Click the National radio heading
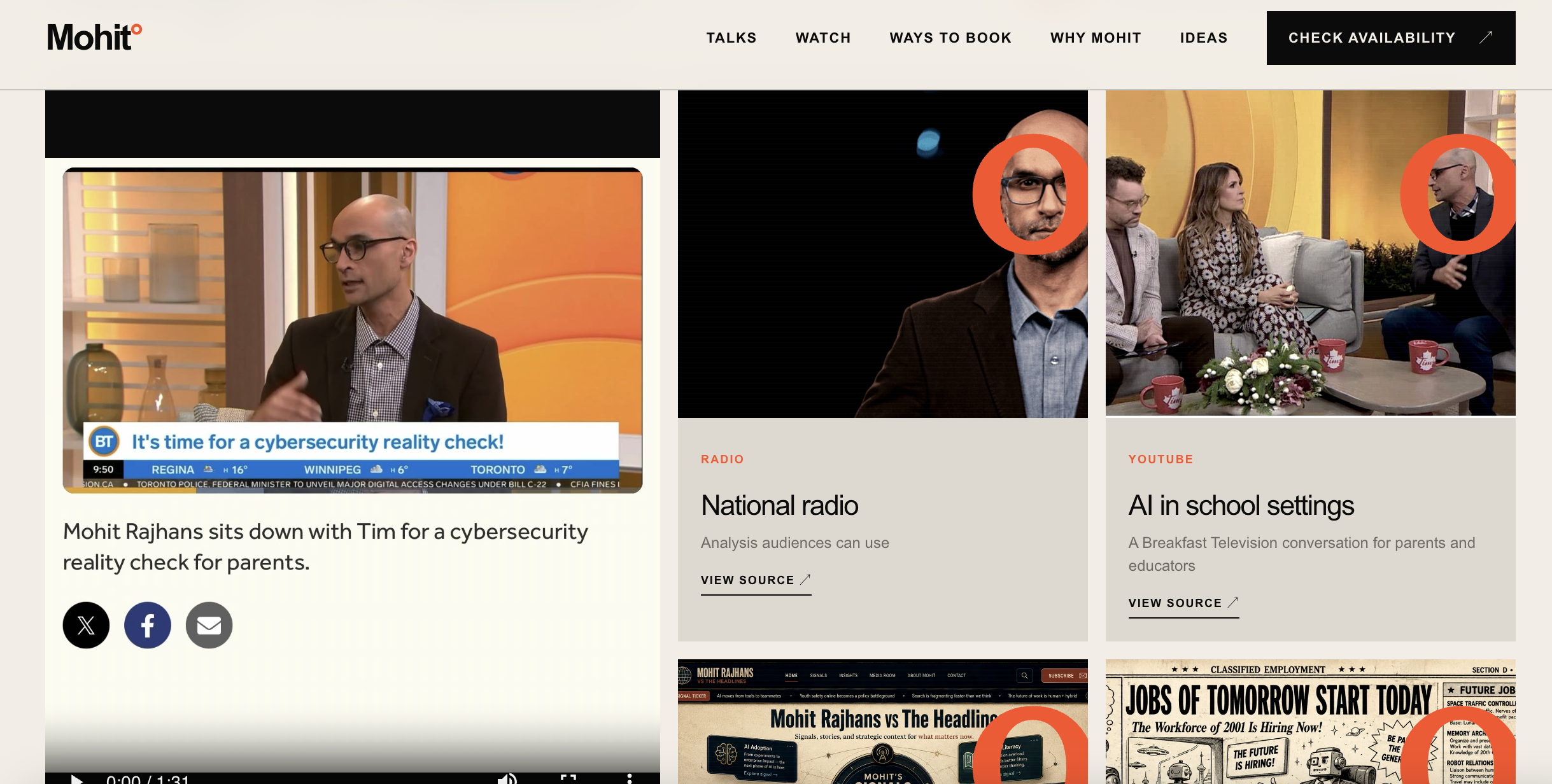1552x784 pixels. pos(780,505)
